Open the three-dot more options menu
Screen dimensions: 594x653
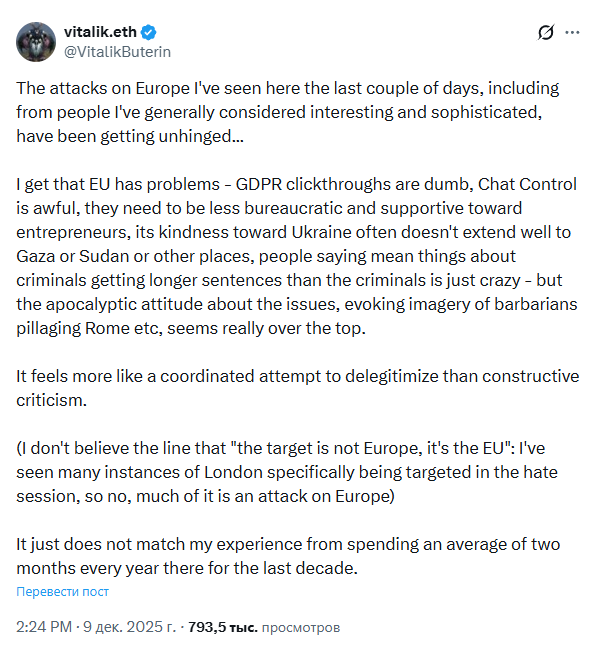572,32
